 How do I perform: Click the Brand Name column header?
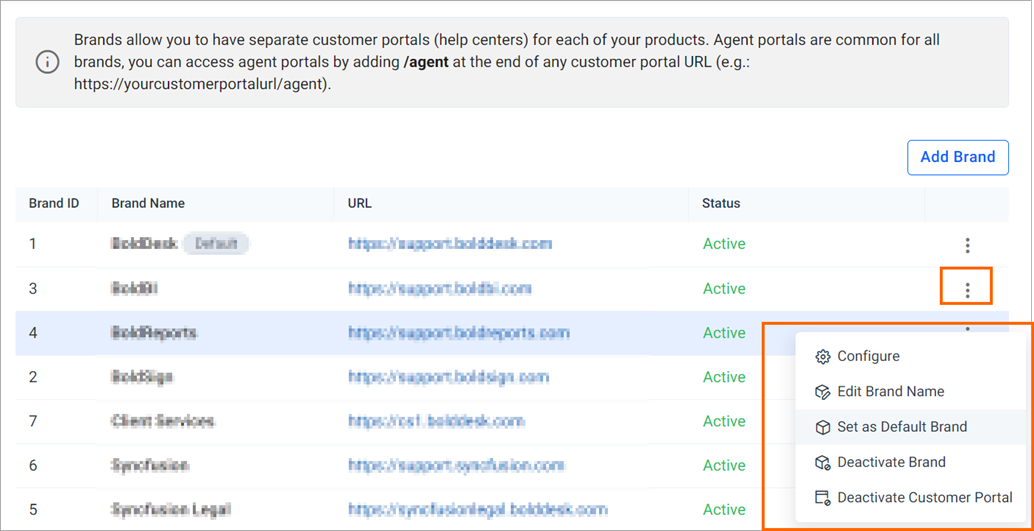(148, 203)
